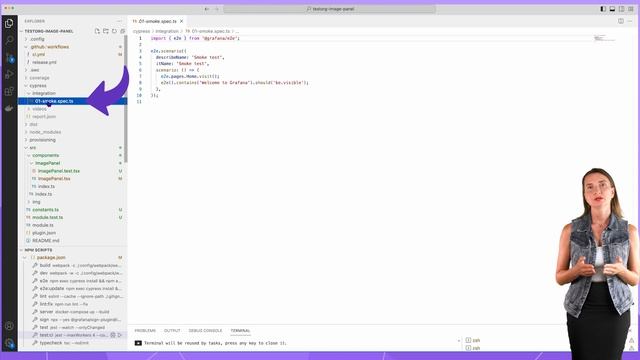This screenshot has width=640, height=360.
Task: Click the New Folder icon in Explorer header
Action: [106, 31]
